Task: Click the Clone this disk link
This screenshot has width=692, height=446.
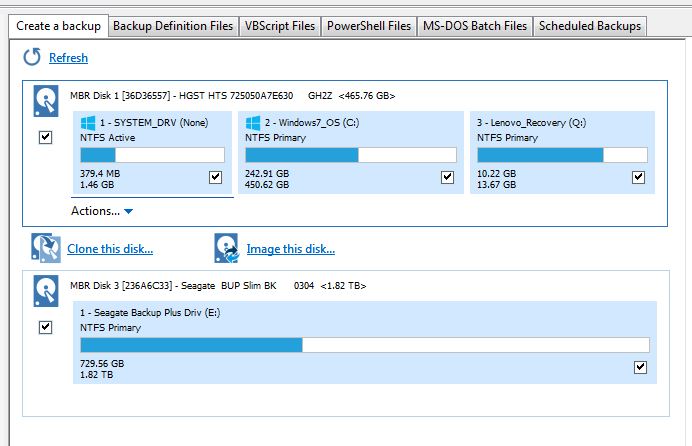Action: (x=110, y=249)
